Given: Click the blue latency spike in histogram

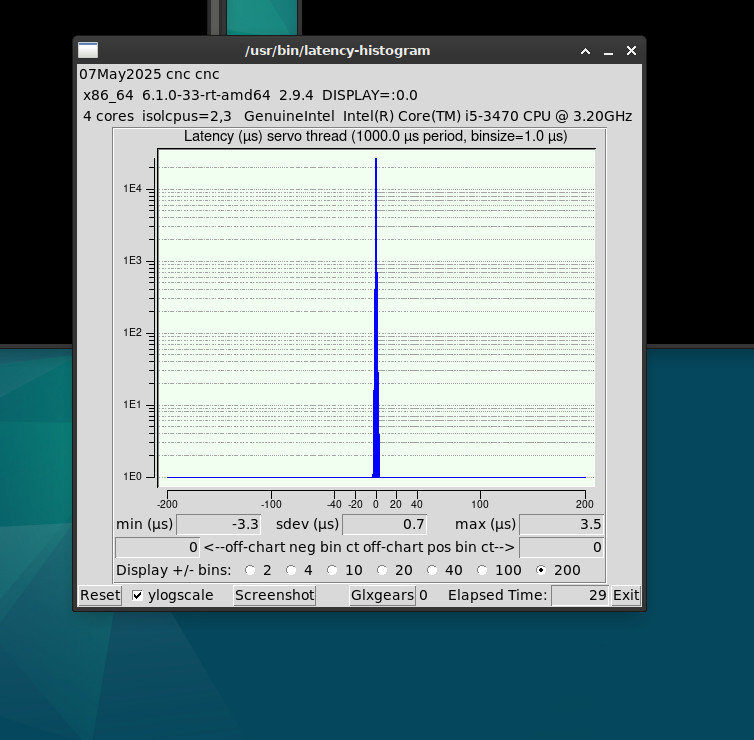Looking at the screenshot, I should click(x=377, y=317).
